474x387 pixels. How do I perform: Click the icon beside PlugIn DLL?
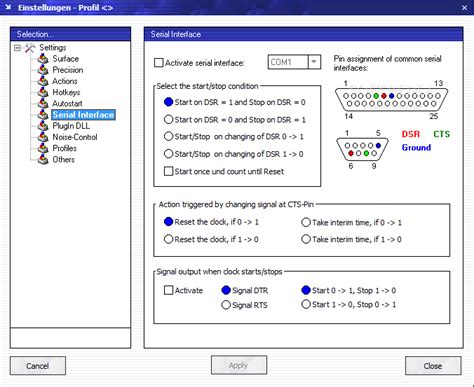(x=43, y=126)
